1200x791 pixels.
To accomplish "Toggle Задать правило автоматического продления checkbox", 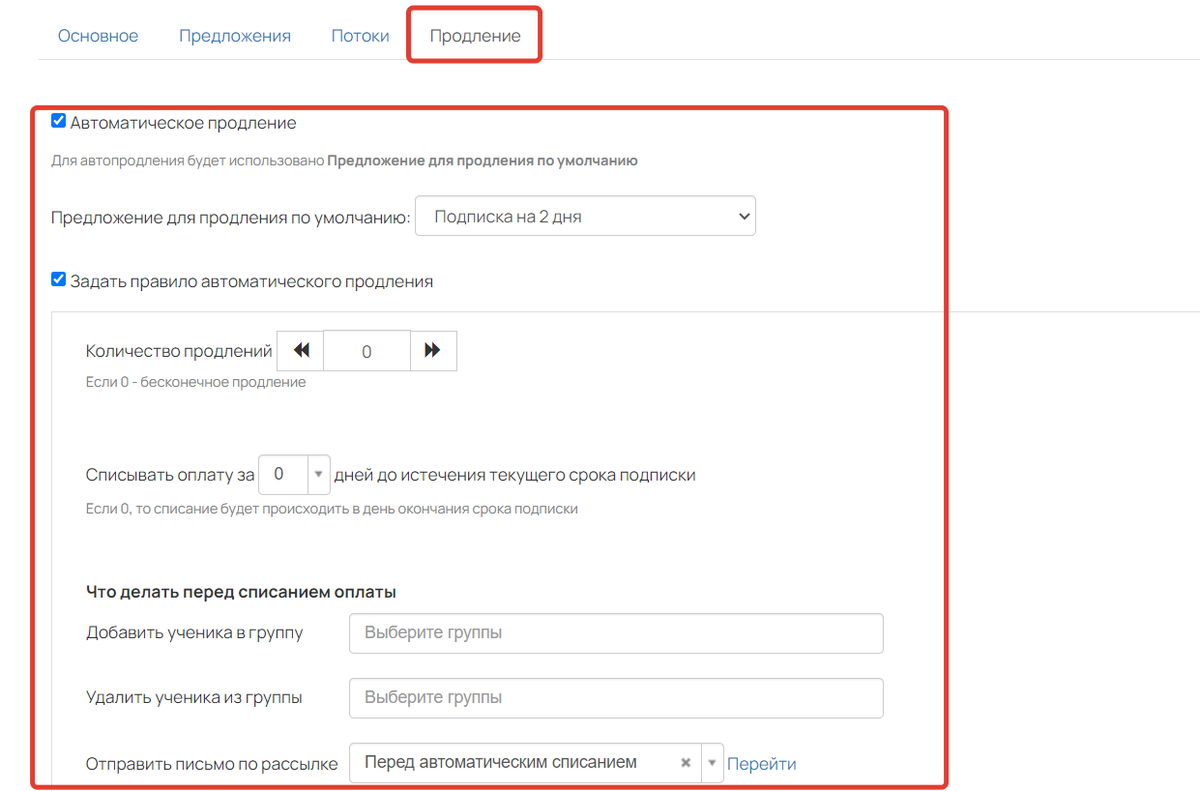I will coord(59,280).
